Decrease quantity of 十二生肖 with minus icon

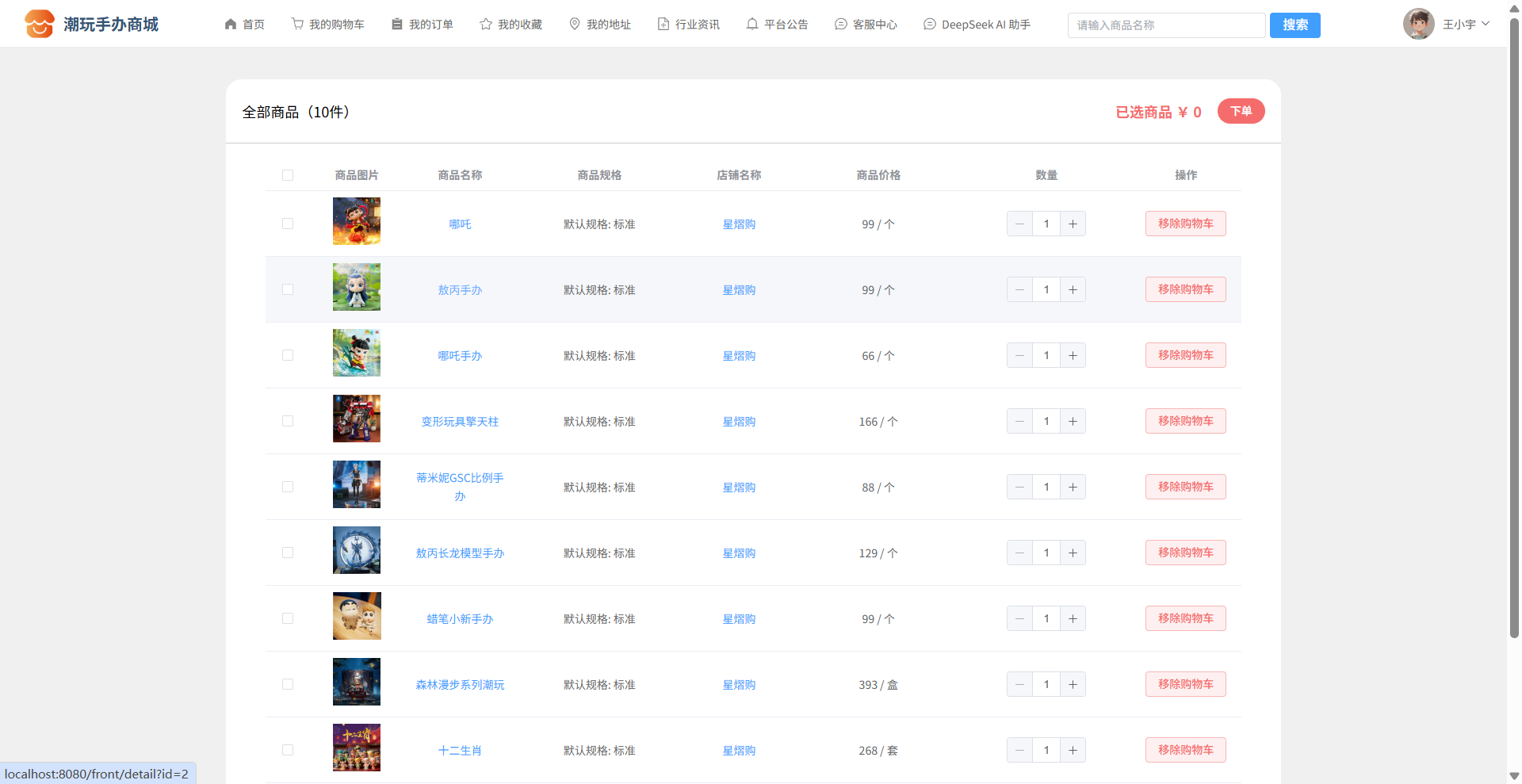[x=1019, y=750]
